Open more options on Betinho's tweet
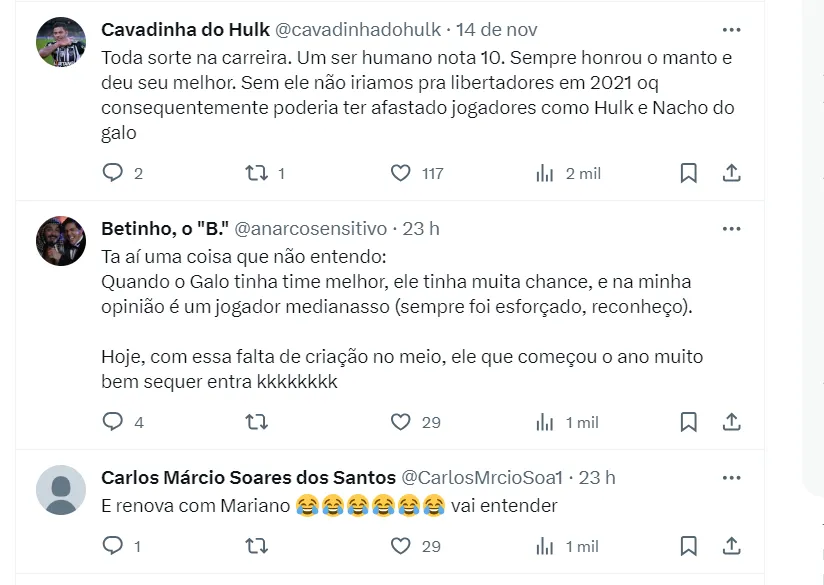 731,228
